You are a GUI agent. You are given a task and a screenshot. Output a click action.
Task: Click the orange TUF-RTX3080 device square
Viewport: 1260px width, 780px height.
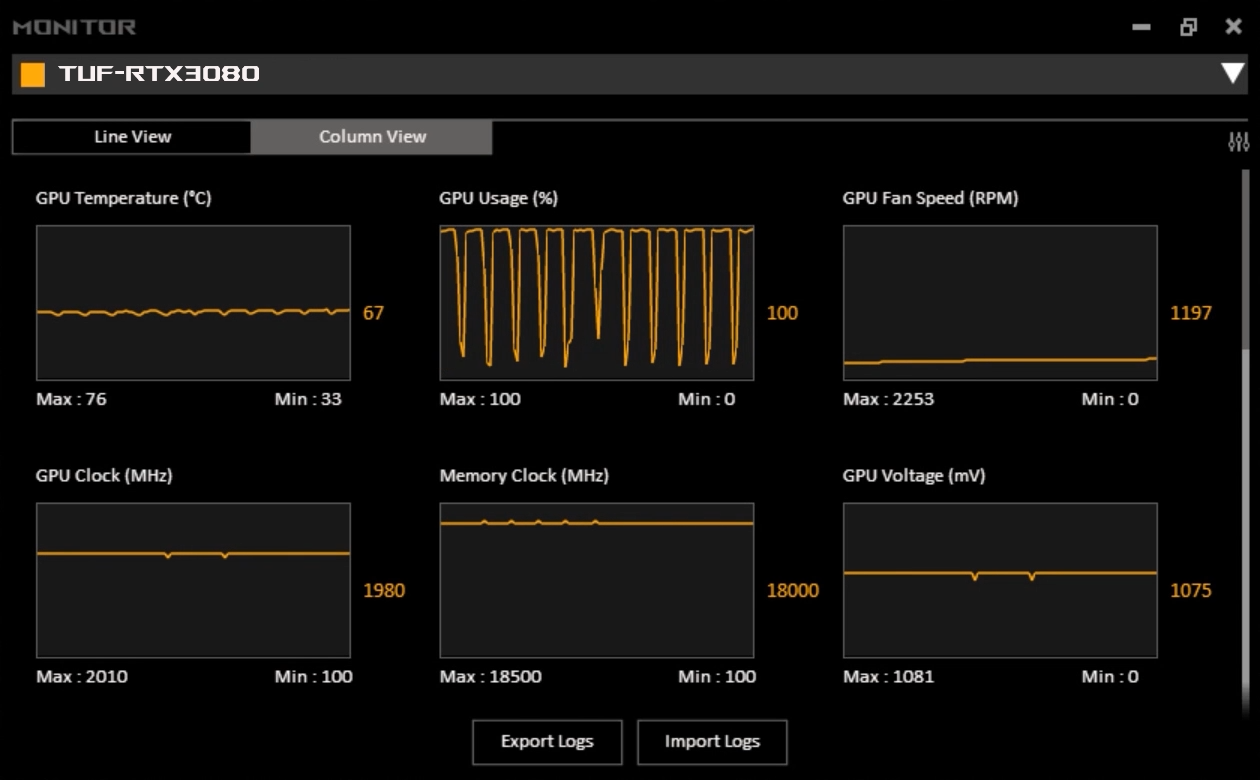click(x=33, y=74)
